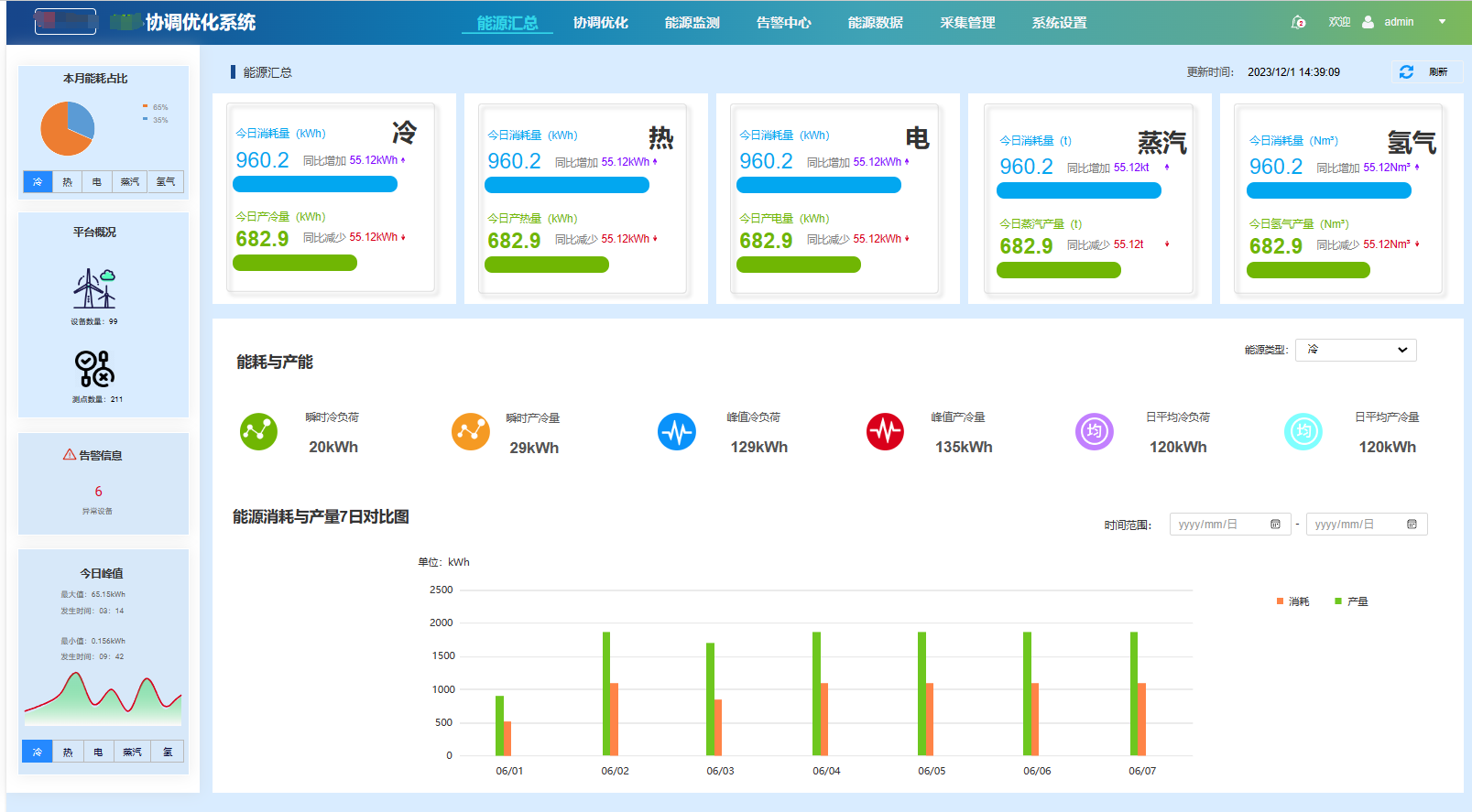Click the 峰值冷负荷 blue pulse icon
1472x812 pixels.
click(x=677, y=431)
